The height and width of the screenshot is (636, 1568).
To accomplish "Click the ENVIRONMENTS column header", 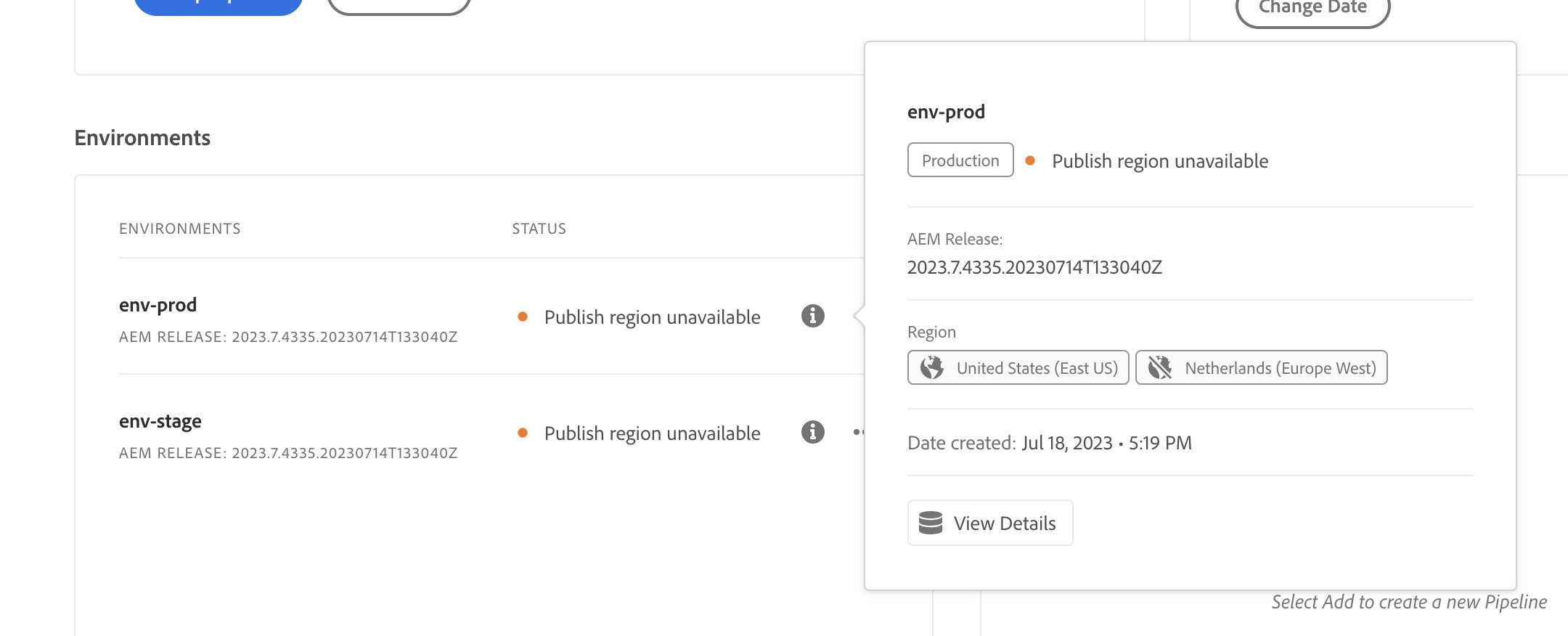I will click(180, 229).
